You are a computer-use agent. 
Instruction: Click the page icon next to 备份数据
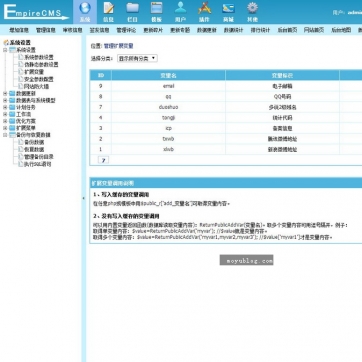click(21, 142)
